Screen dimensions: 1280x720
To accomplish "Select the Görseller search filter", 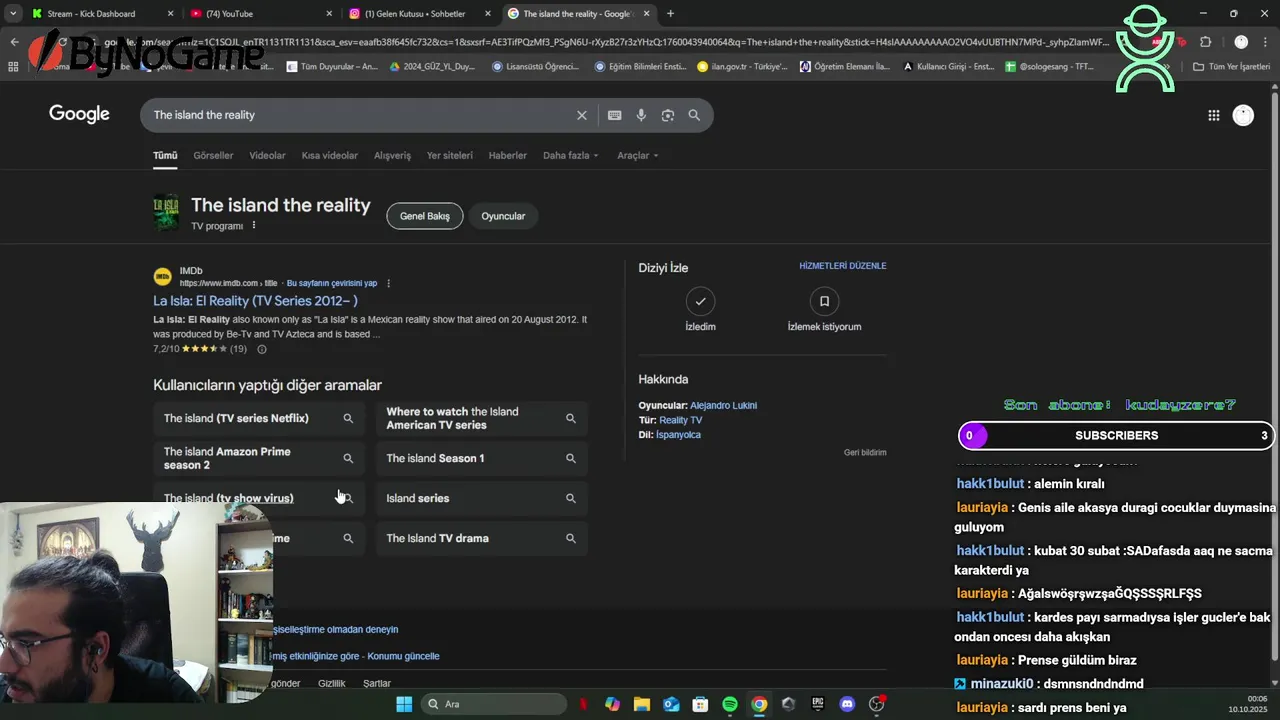I will pyautogui.click(x=213, y=155).
